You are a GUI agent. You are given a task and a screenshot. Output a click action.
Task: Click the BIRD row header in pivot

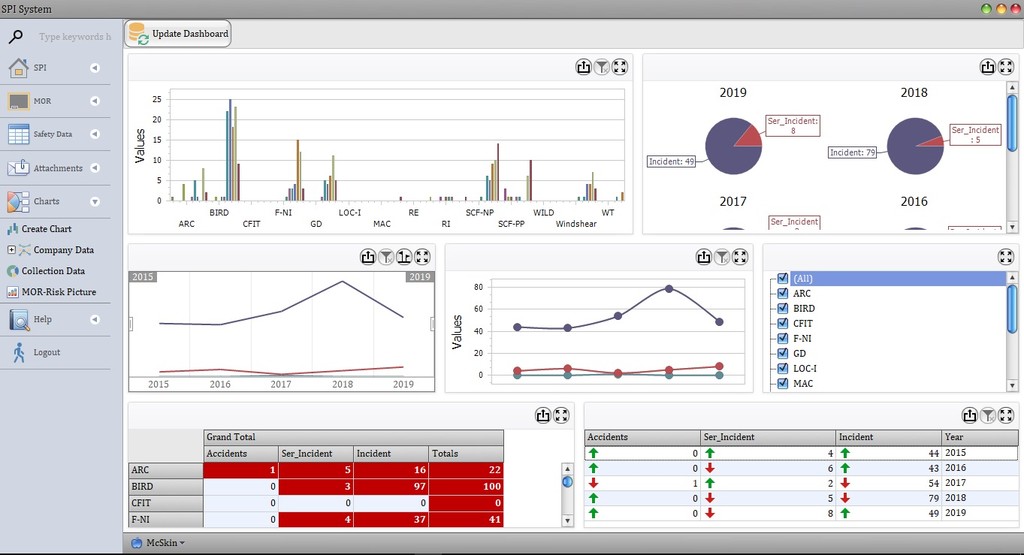[166, 486]
